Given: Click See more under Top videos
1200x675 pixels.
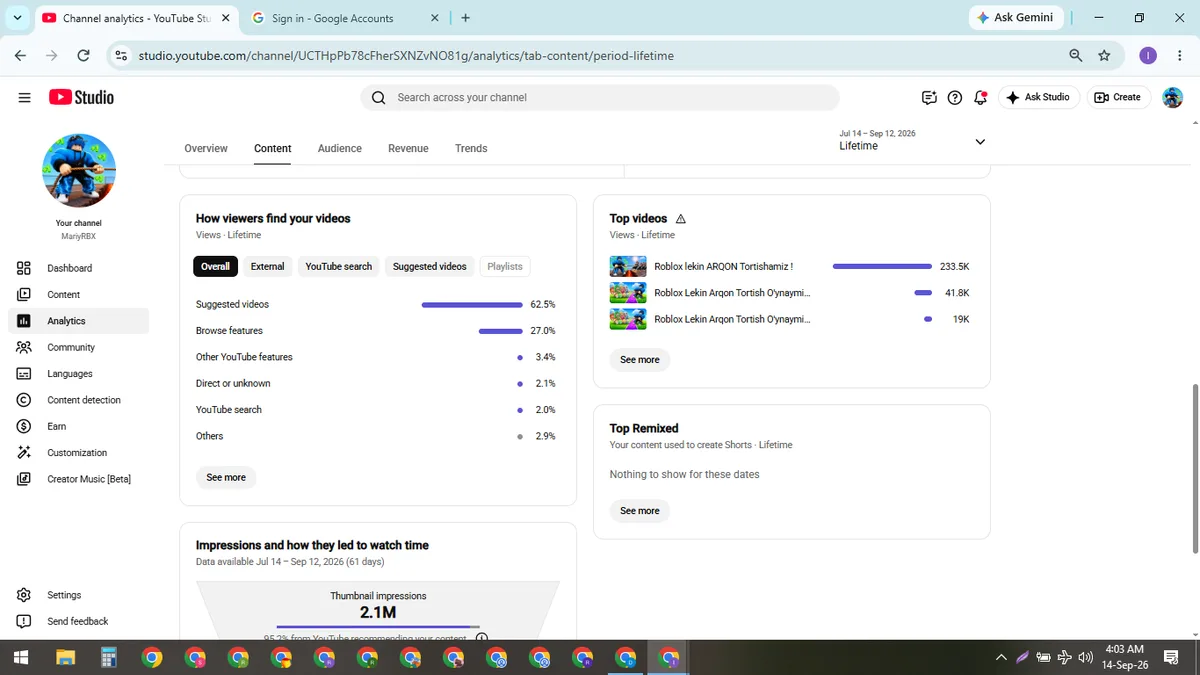Looking at the screenshot, I should 640,359.
